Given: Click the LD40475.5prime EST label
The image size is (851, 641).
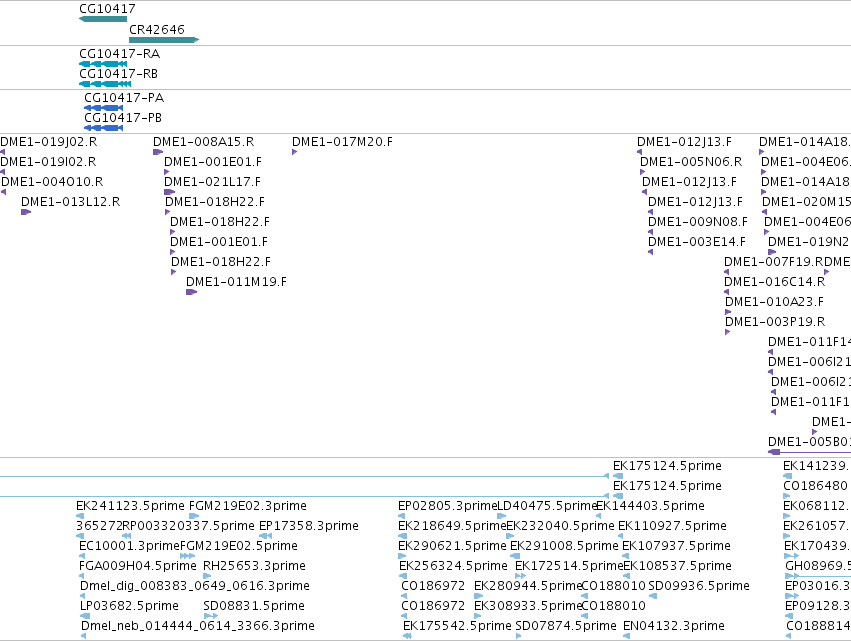Looking at the screenshot, I should pyautogui.click(x=547, y=506).
